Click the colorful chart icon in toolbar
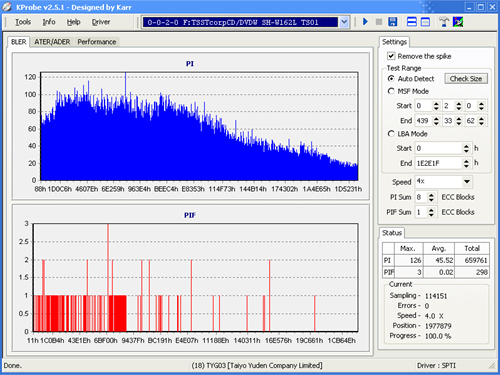This screenshot has width=500, height=375. tap(458, 22)
